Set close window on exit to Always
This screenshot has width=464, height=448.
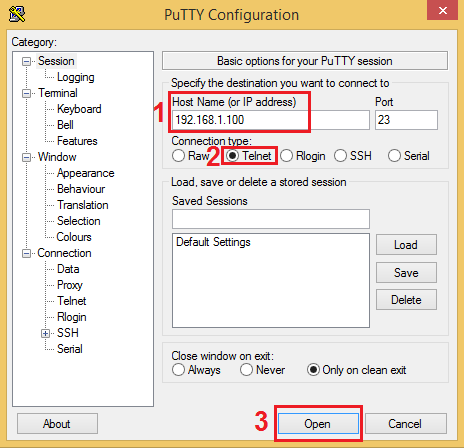[196, 370]
